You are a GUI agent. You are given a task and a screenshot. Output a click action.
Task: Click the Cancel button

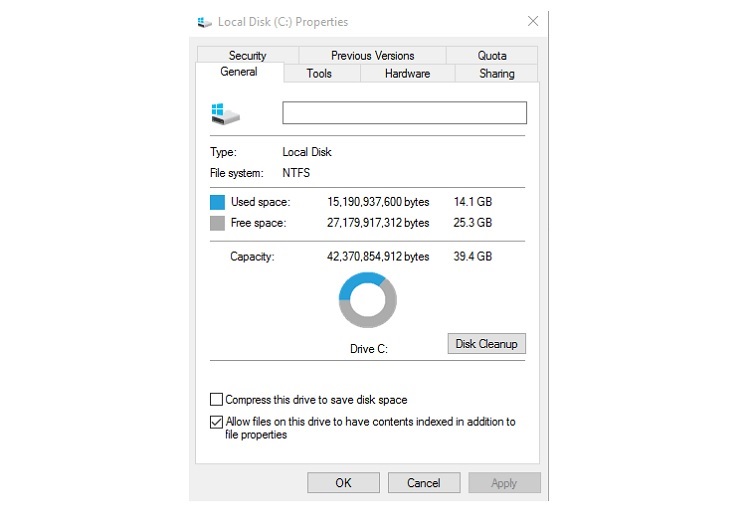click(424, 483)
